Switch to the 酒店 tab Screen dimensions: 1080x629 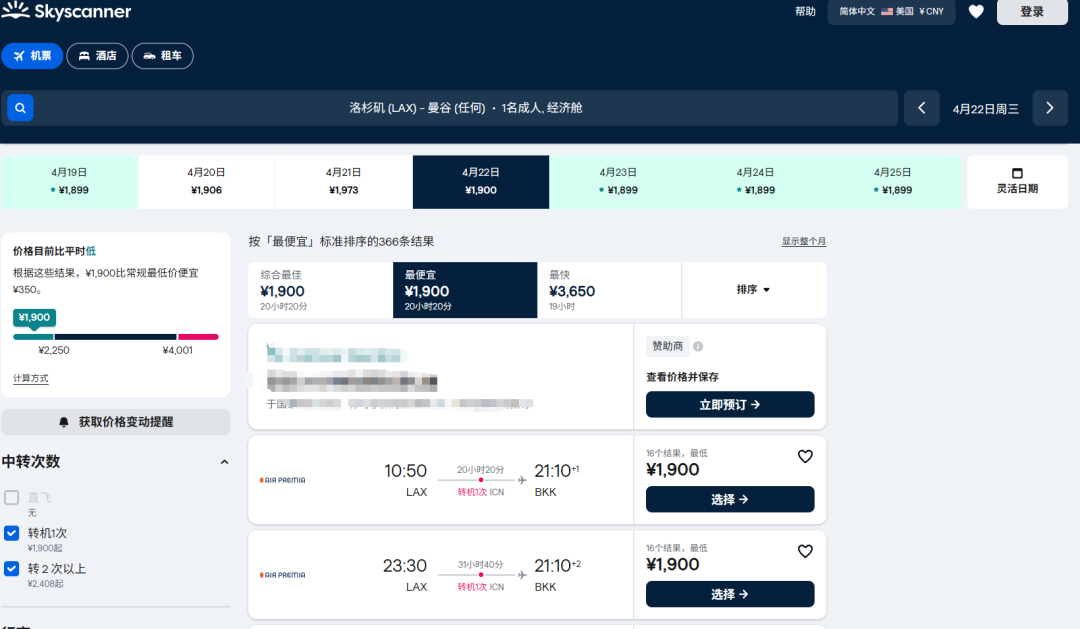pyautogui.click(x=97, y=56)
